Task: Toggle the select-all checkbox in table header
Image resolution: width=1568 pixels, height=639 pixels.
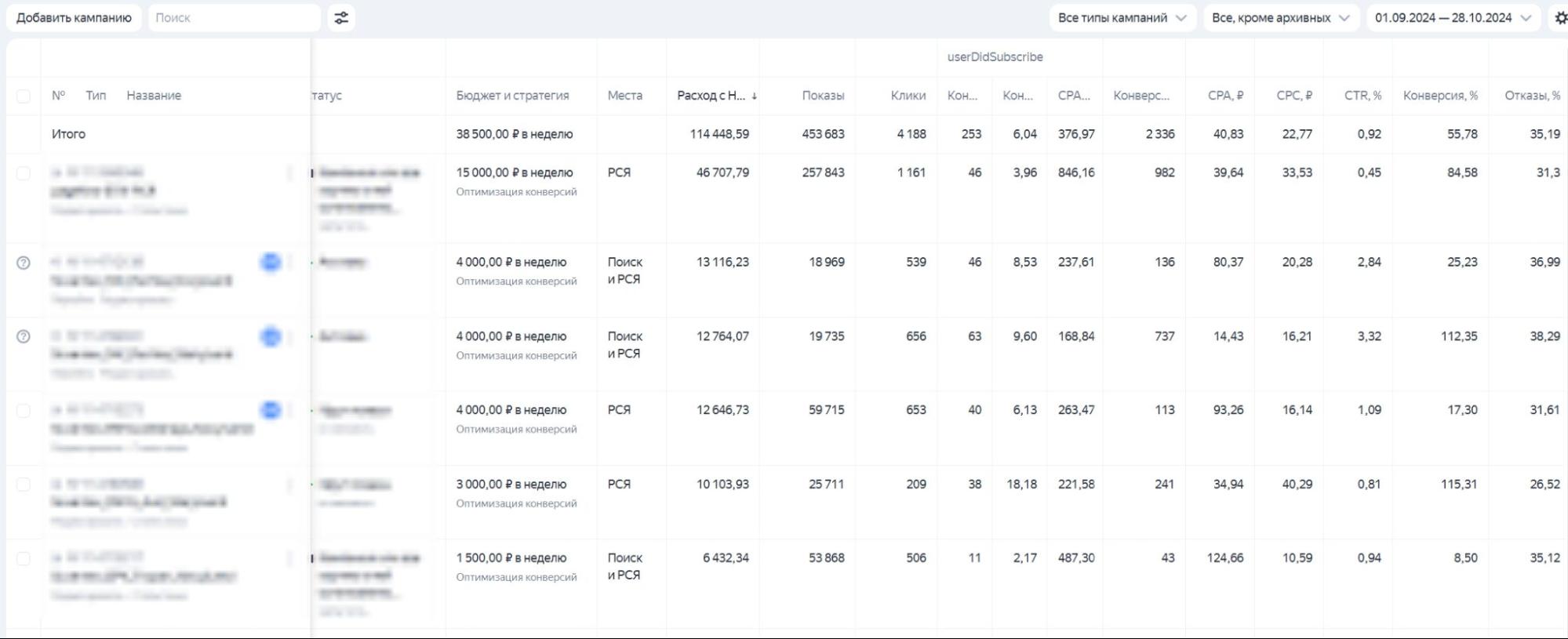Action: (24, 96)
